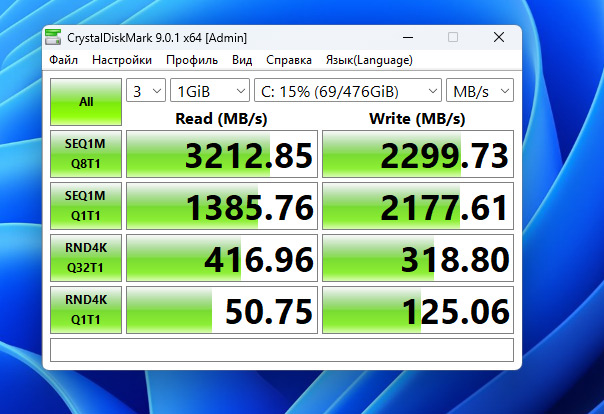Run the SEQ1M Q8T1 test
604x414 pixels.
coord(86,154)
